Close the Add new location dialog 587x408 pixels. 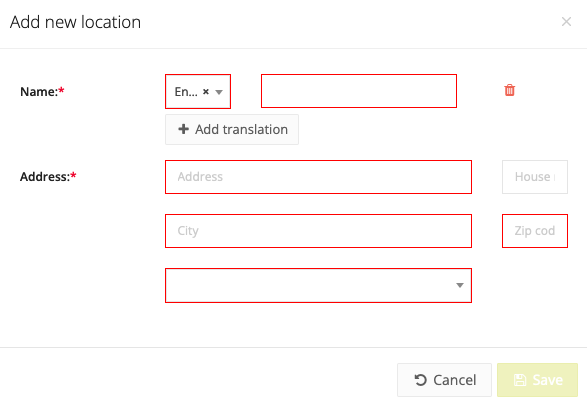click(x=566, y=22)
